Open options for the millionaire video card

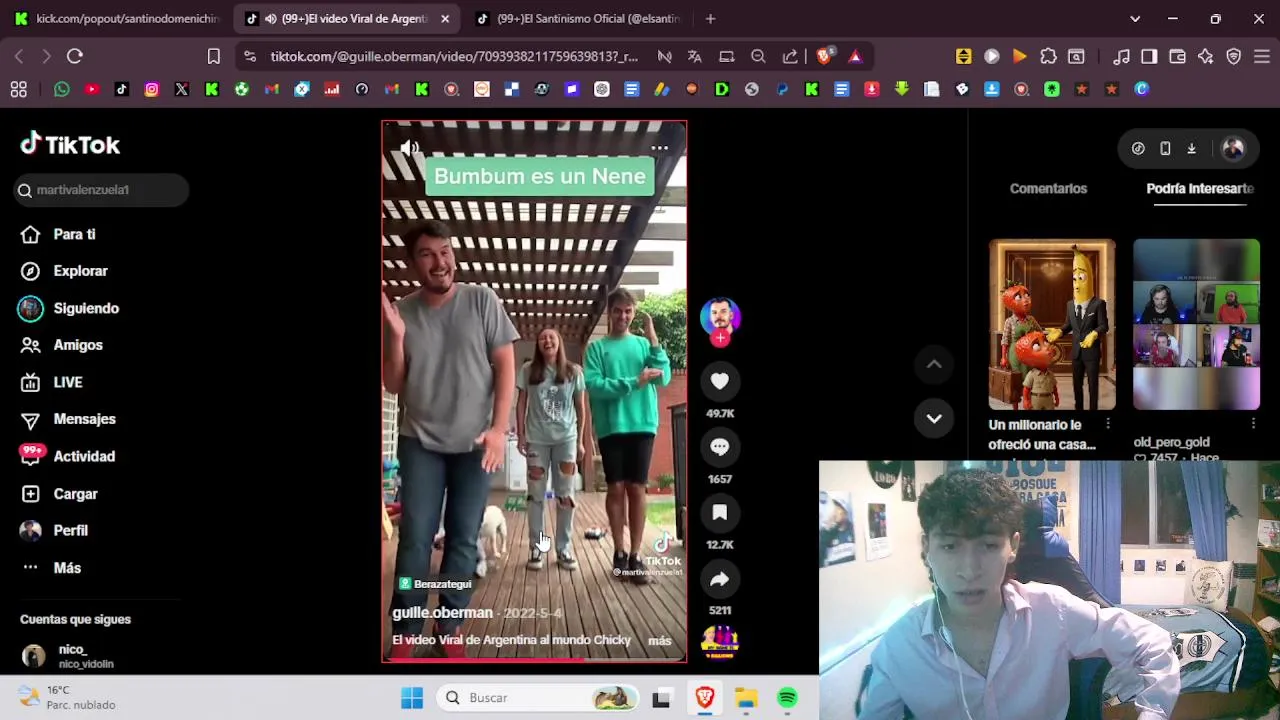pyautogui.click(x=1108, y=424)
